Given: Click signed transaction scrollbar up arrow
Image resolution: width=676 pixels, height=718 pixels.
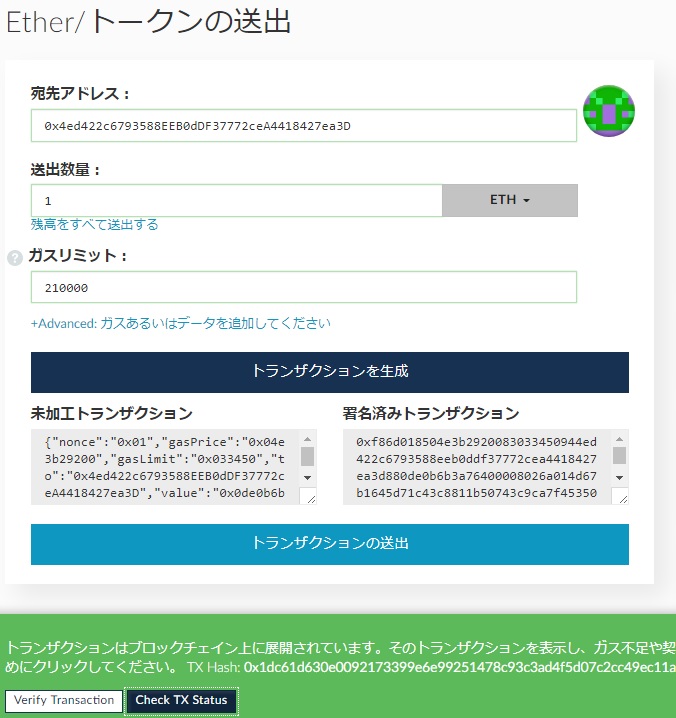Looking at the screenshot, I should tap(619, 439).
